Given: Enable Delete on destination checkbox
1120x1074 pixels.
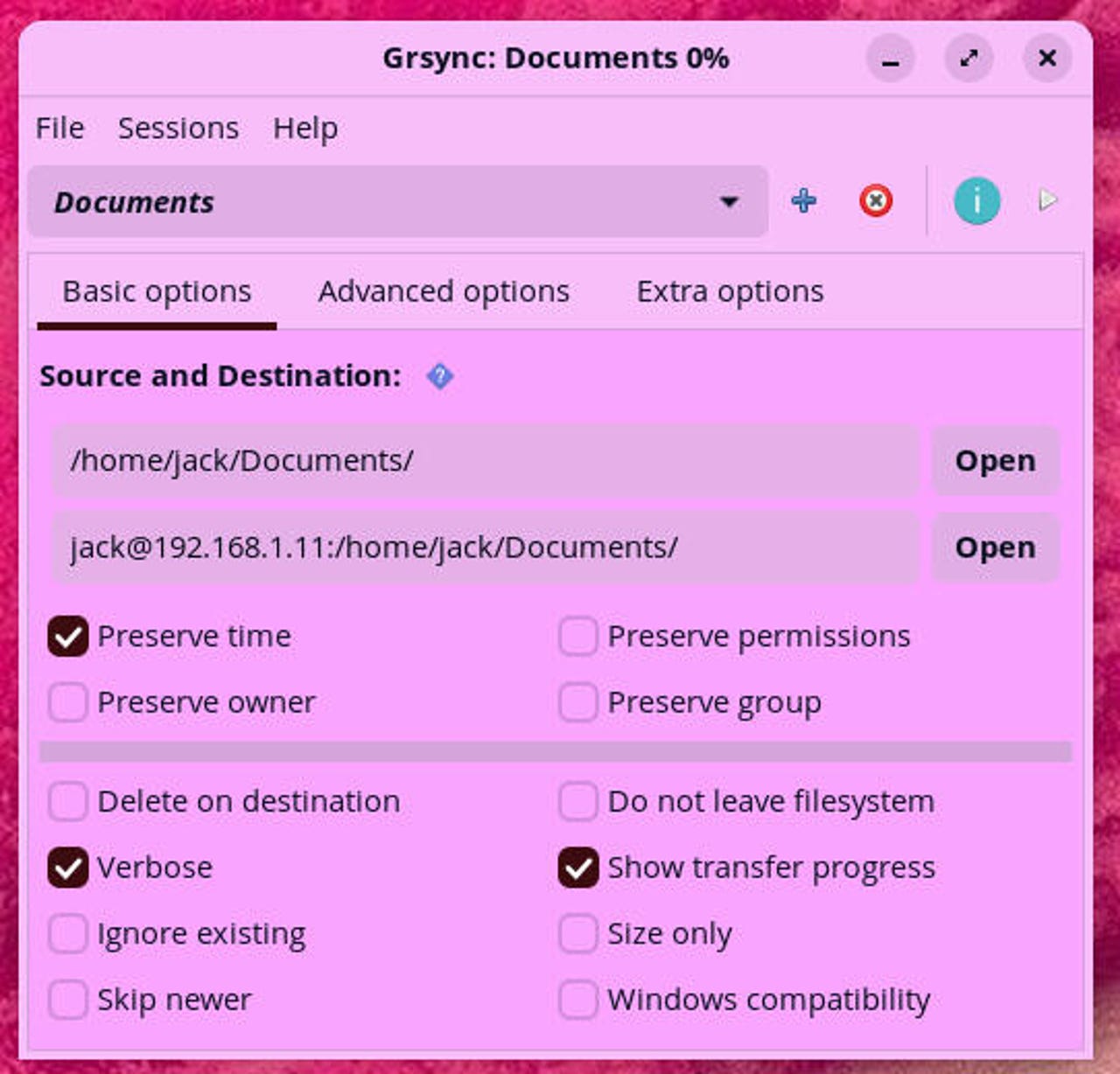Looking at the screenshot, I should pos(68,801).
